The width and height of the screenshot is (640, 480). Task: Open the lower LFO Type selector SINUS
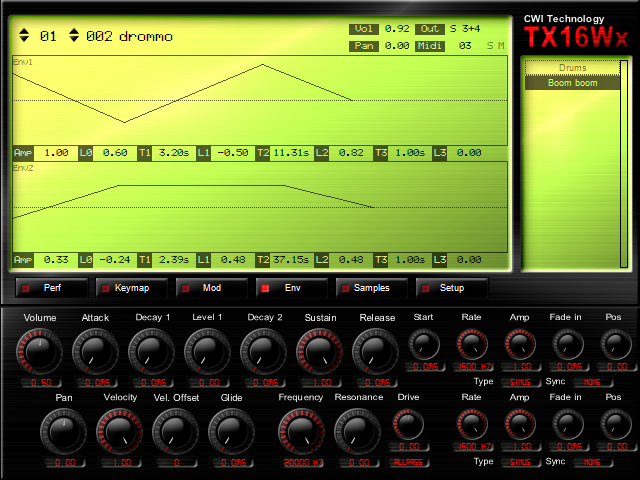(x=520, y=462)
